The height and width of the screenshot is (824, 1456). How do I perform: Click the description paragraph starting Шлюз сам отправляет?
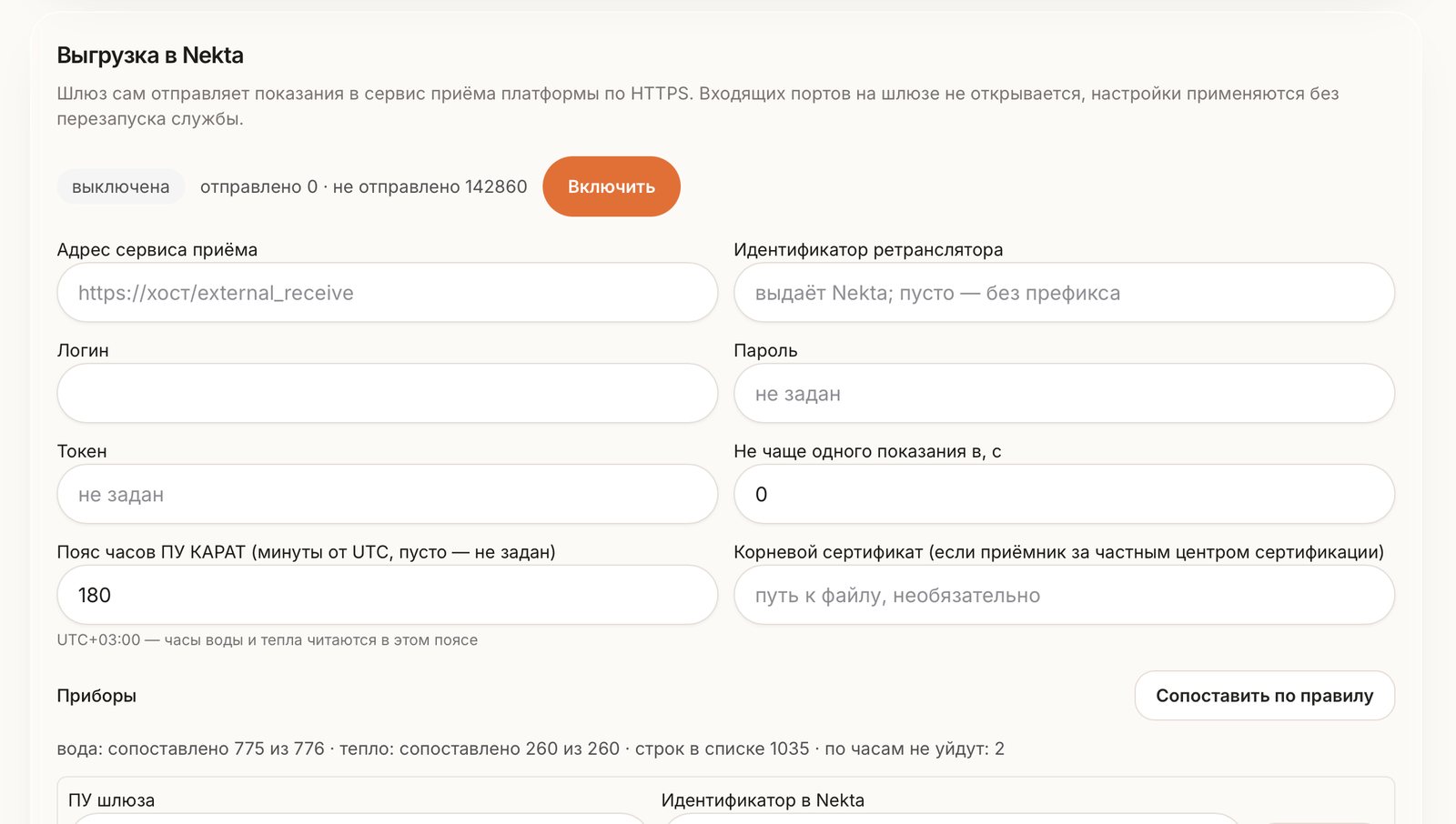pyautogui.click(x=698, y=106)
